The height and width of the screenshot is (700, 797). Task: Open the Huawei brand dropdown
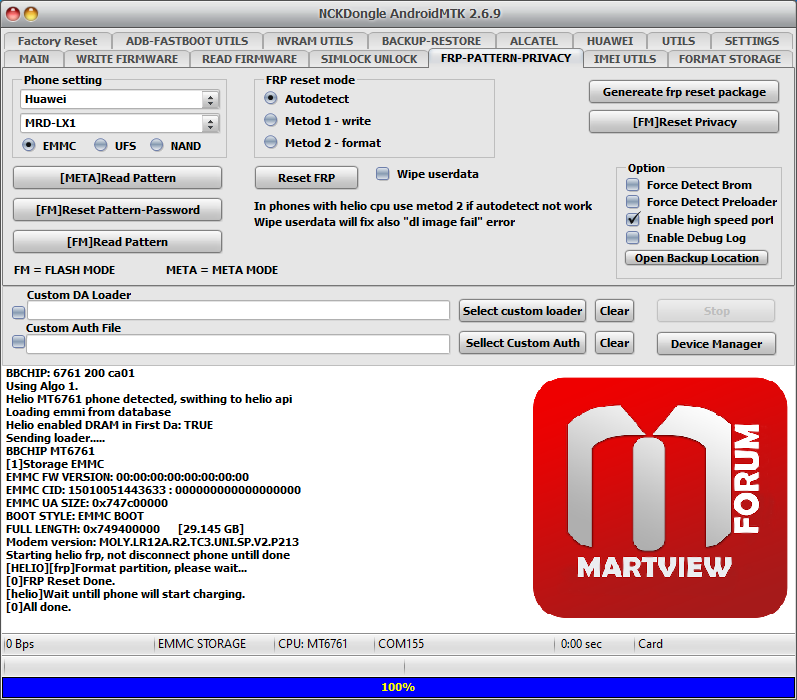pyautogui.click(x=210, y=100)
